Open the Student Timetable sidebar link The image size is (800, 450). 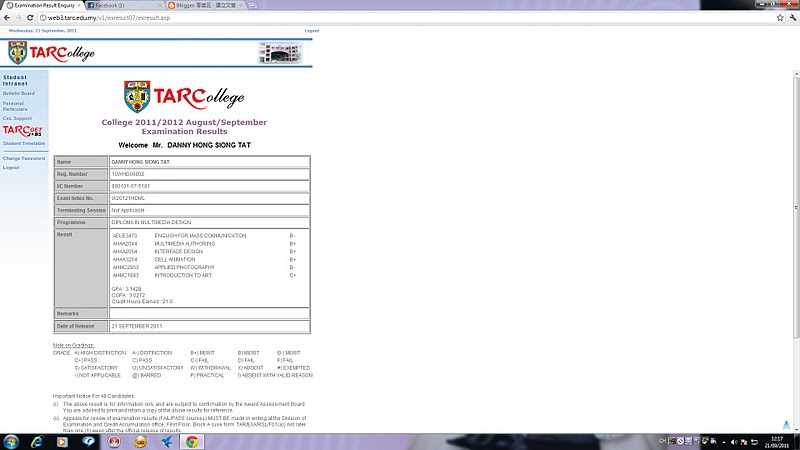[23, 143]
